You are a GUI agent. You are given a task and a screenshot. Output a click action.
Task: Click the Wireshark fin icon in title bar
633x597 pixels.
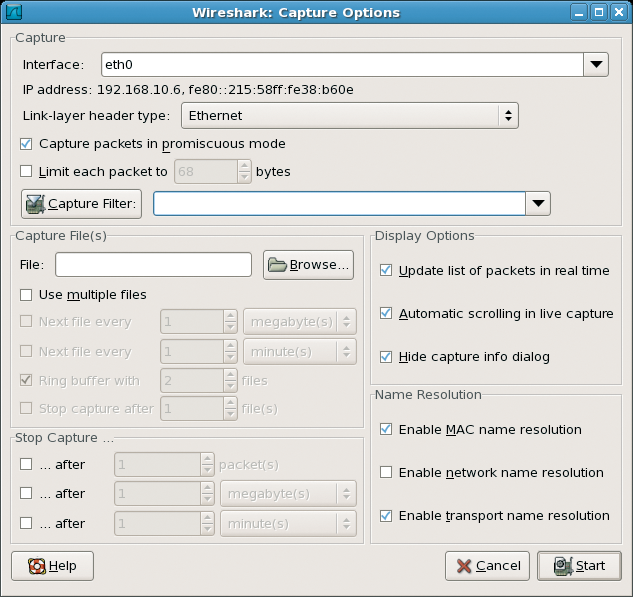(14, 12)
